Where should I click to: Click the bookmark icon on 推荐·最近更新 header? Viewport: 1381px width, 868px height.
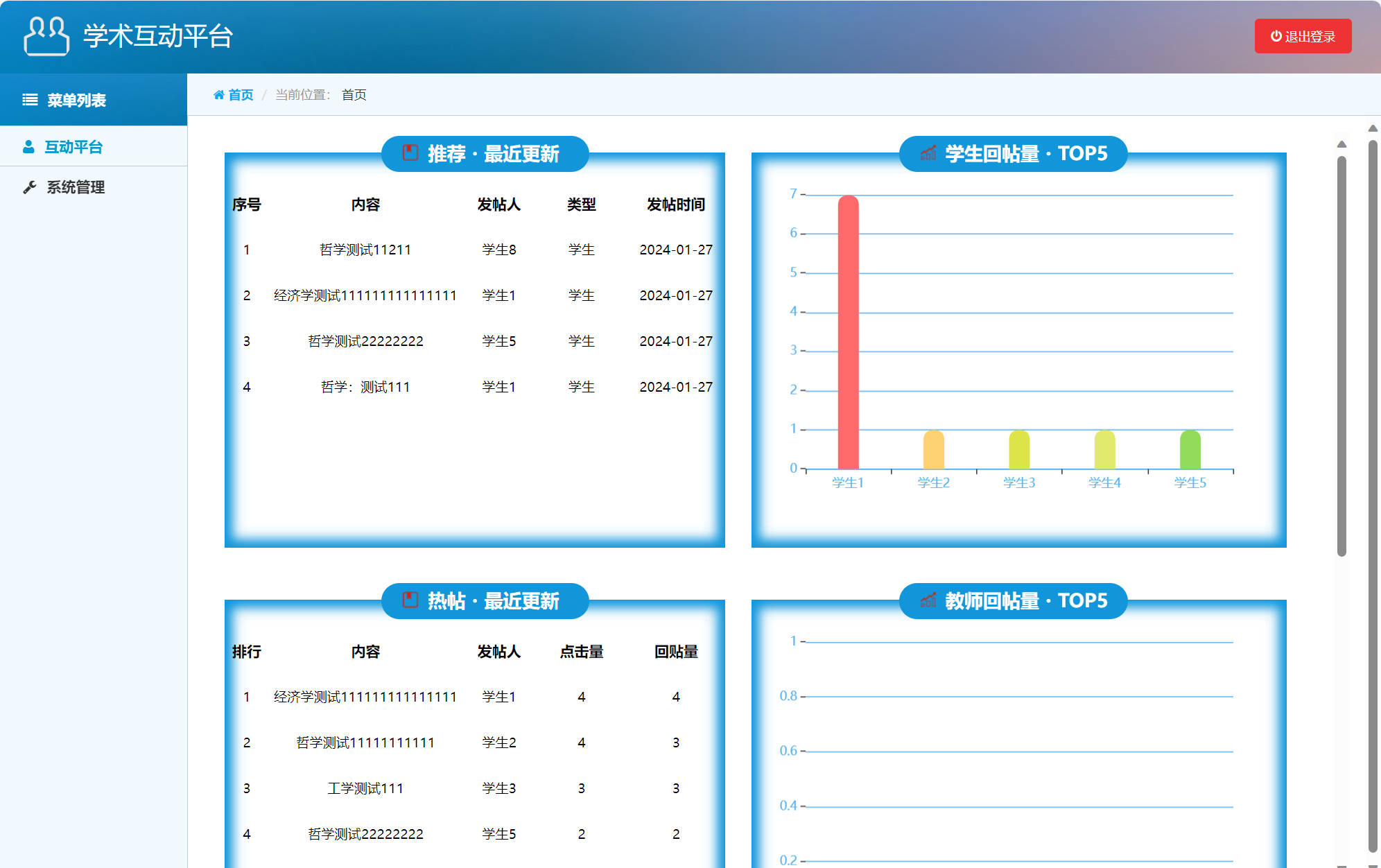(410, 153)
